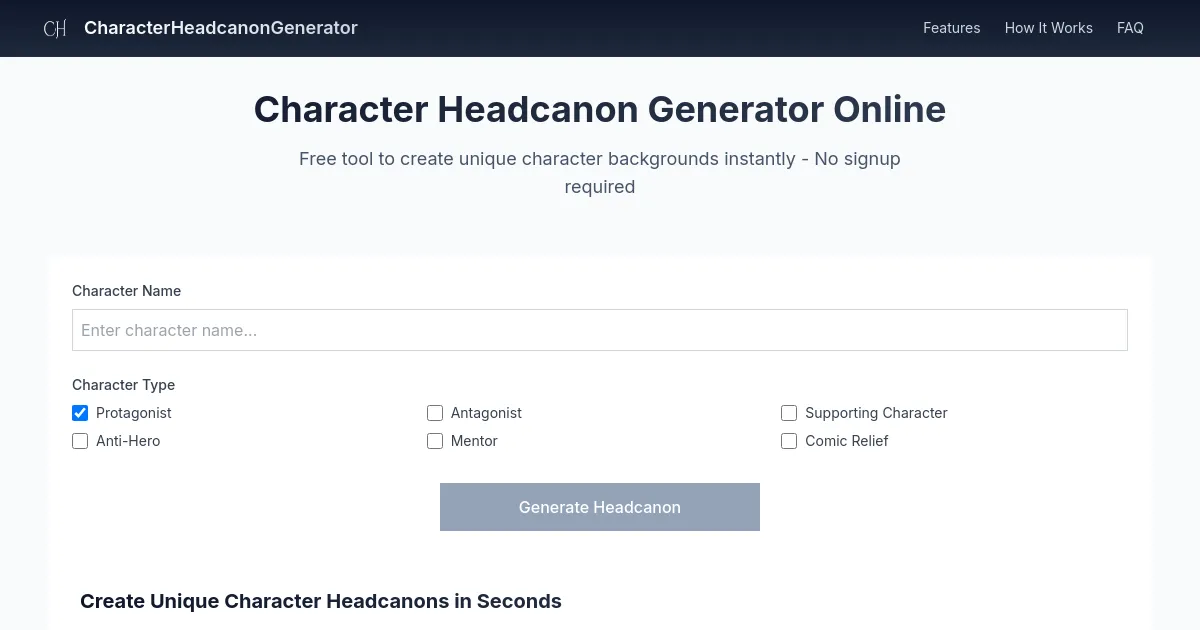Screen dimensions: 1200x630
Task: Open the How It Works navigation link
Action: [1048, 28]
